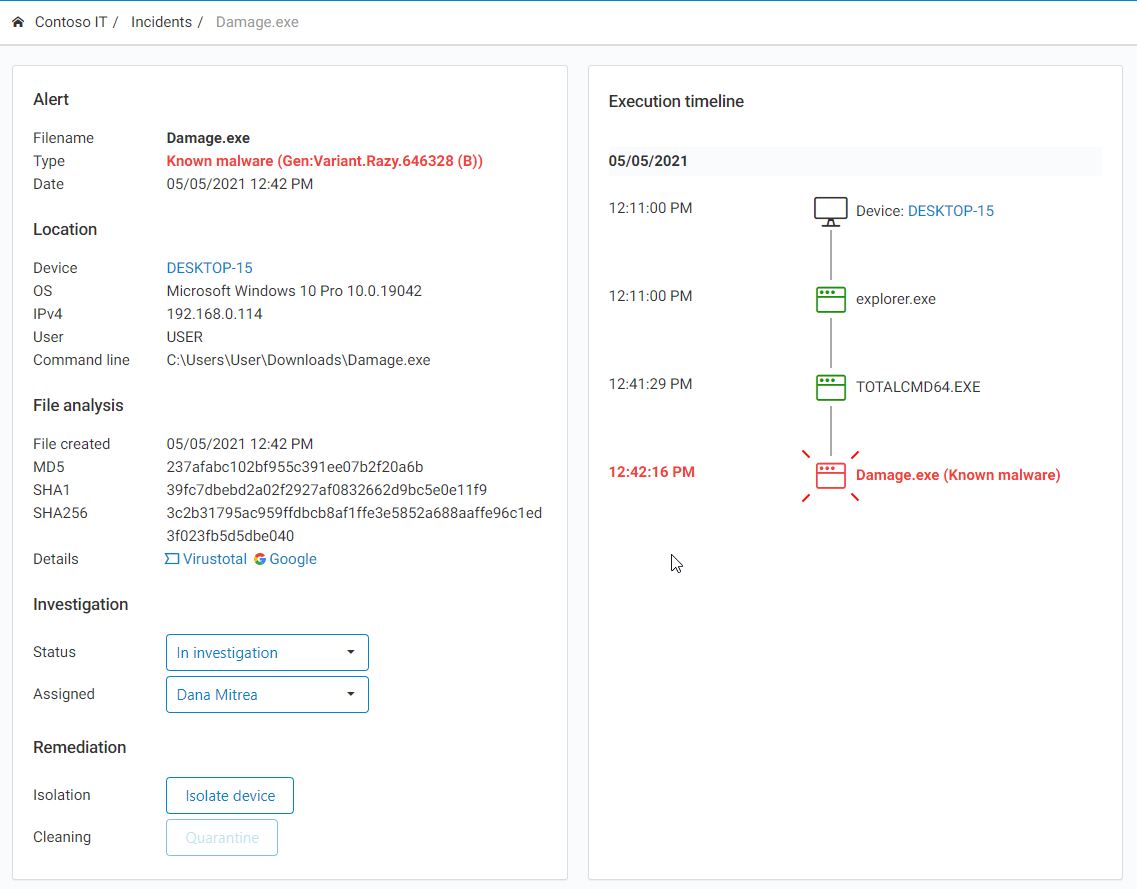Viewport: 1137px width, 889px height.
Task: Click the 12:42:16 PM timestamp
Action: 651,472
